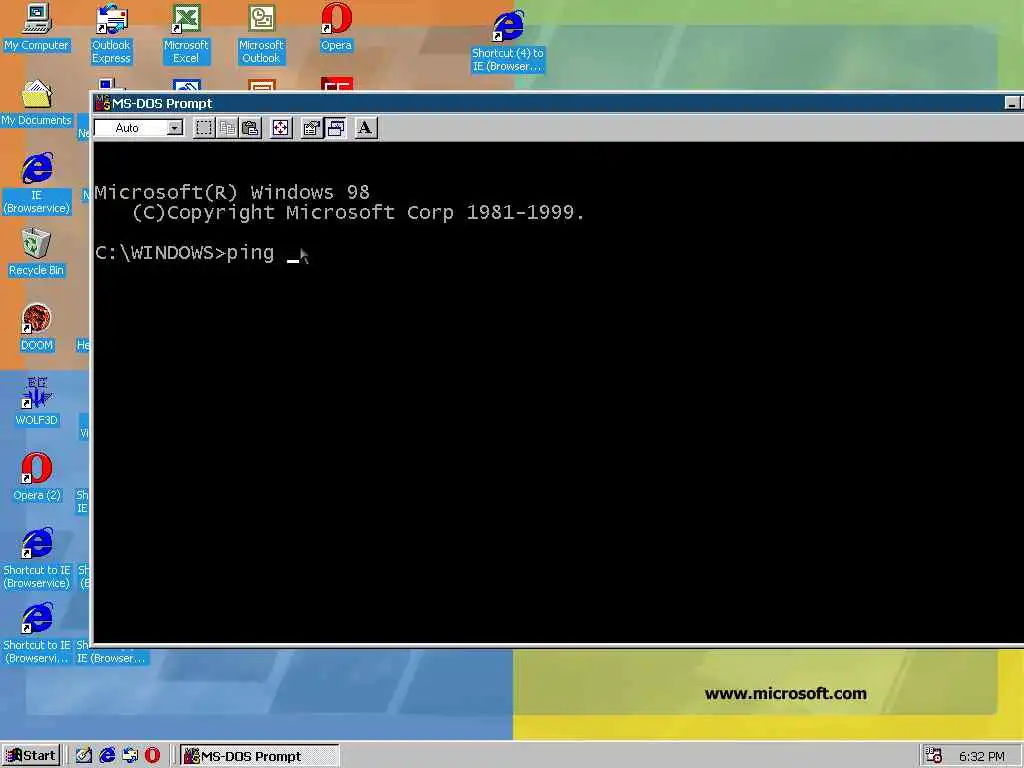Click the command line after 'ping'
Image resolution: width=1024 pixels, height=768 pixels.
coord(293,253)
